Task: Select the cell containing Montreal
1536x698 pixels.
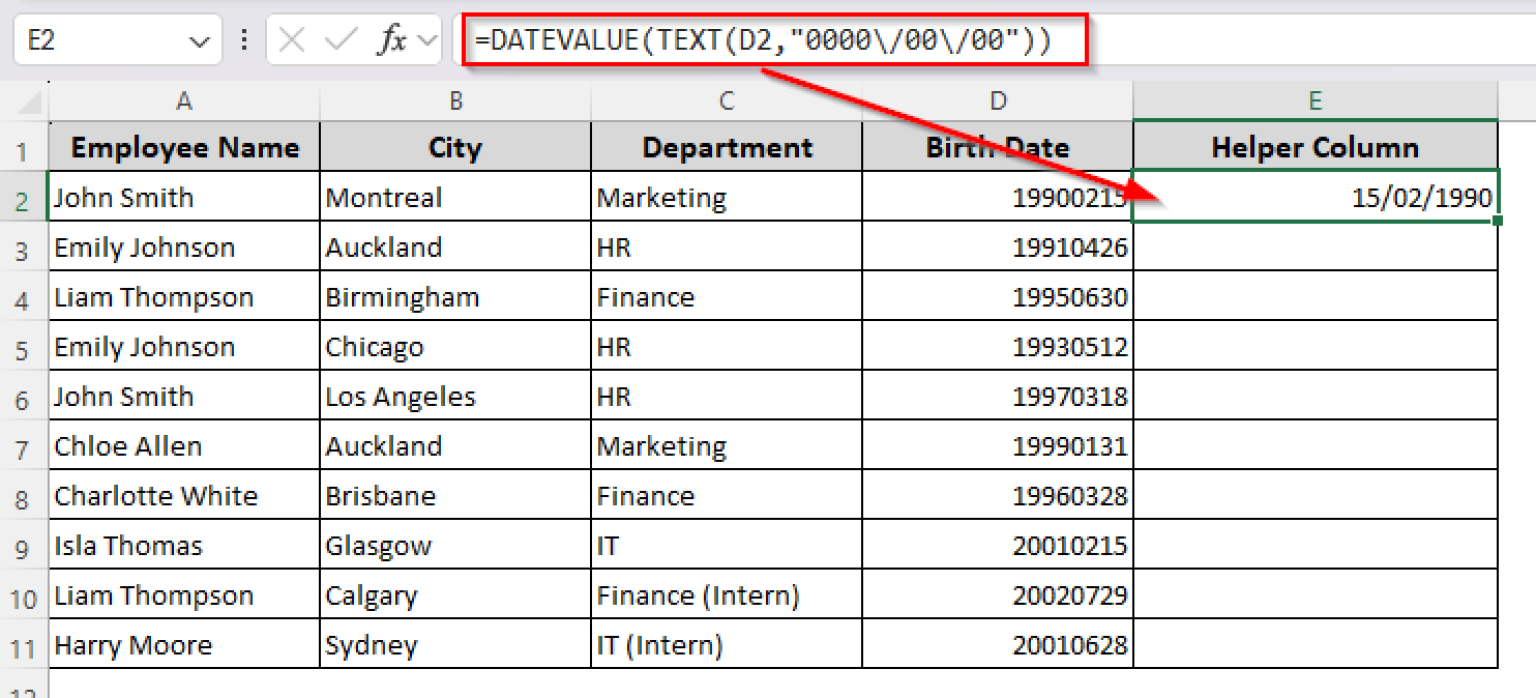Action: coord(455,197)
